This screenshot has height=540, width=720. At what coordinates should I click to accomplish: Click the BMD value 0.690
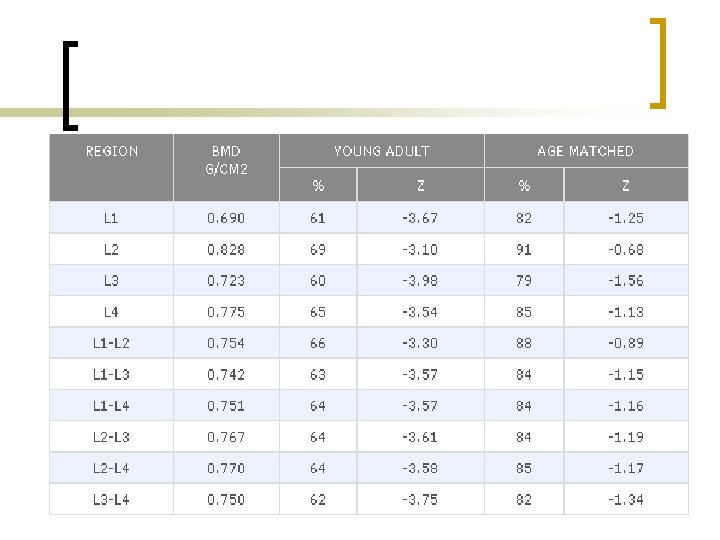tap(226, 217)
